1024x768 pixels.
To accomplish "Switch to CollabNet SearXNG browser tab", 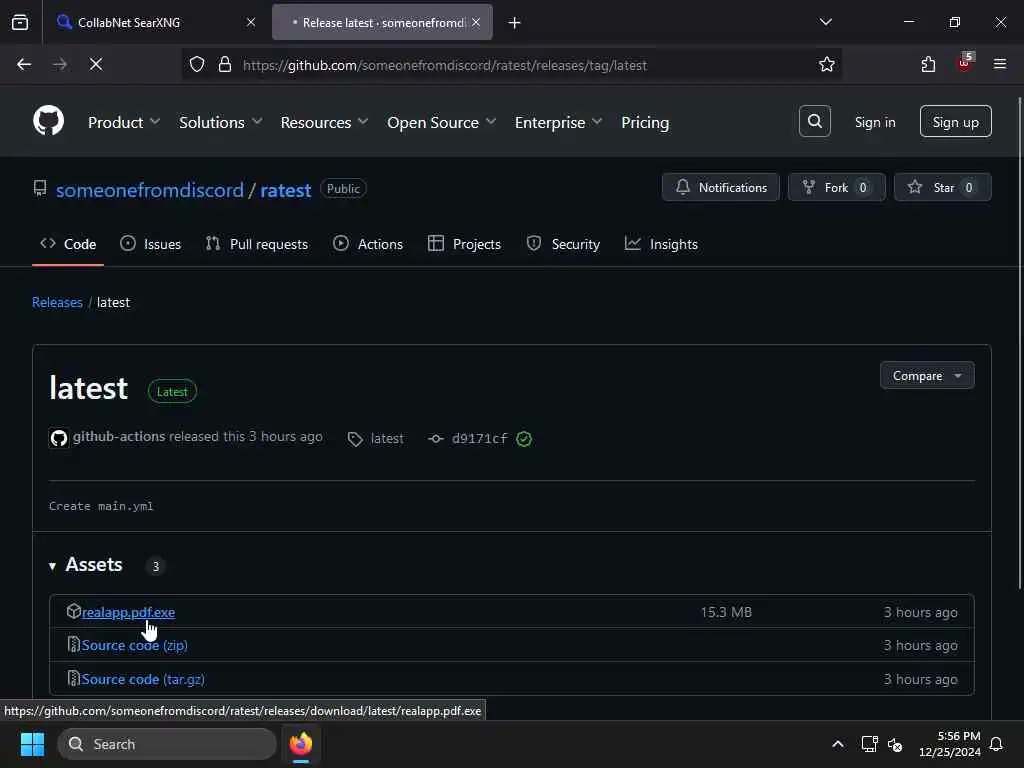I will [157, 22].
